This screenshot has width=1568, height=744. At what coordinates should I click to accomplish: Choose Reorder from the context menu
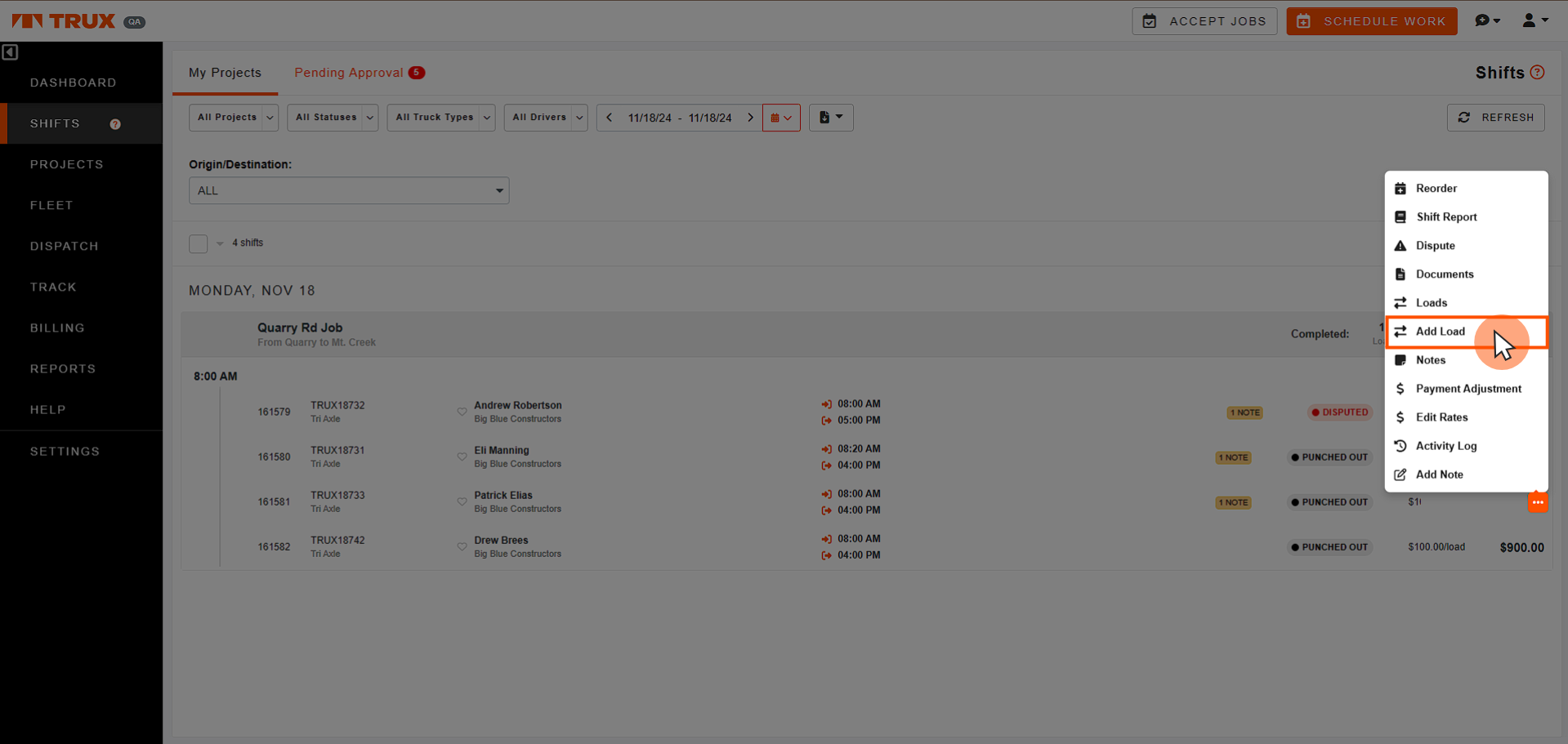click(x=1466, y=189)
